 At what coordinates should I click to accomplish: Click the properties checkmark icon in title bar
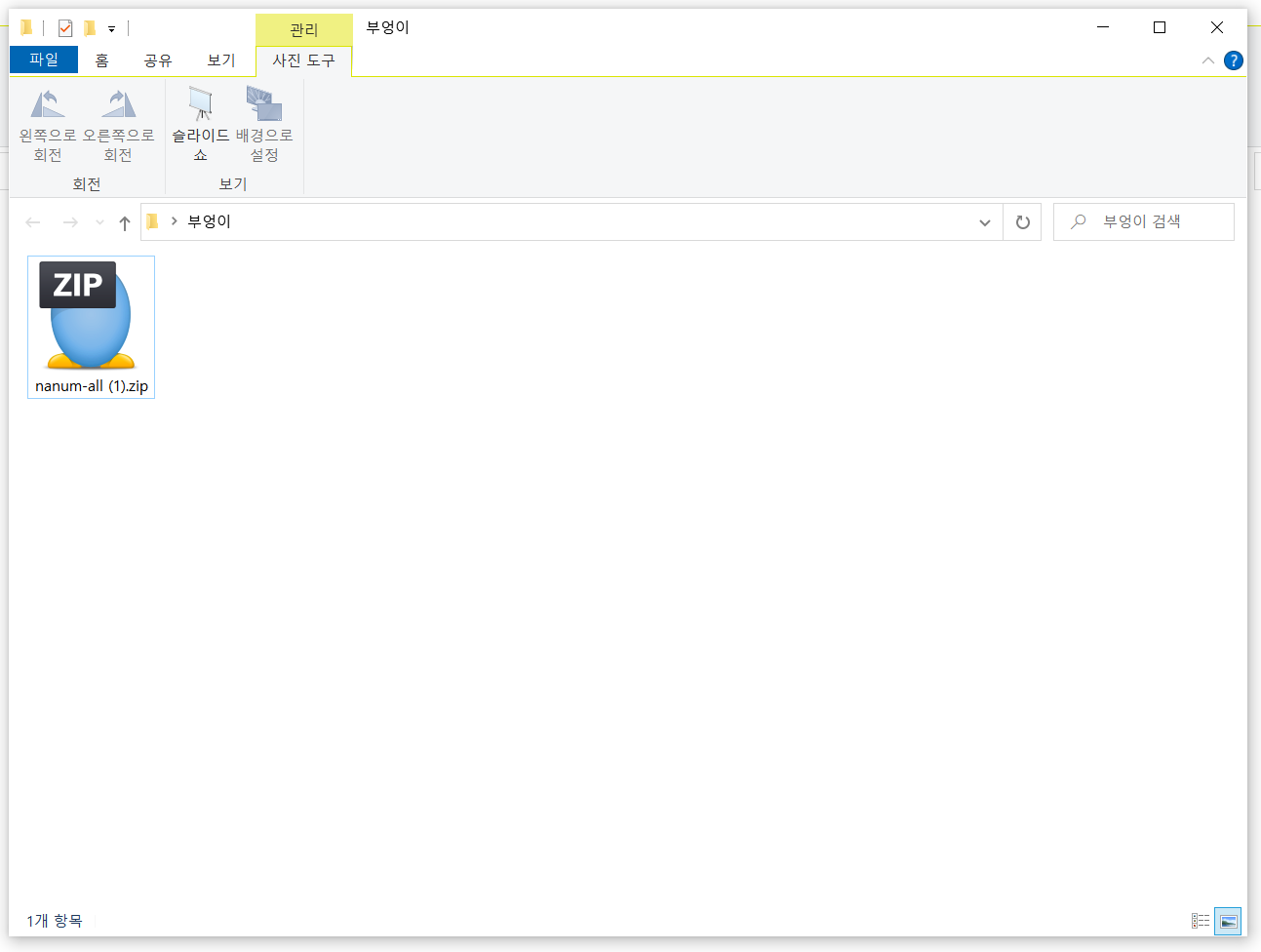click(x=65, y=28)
